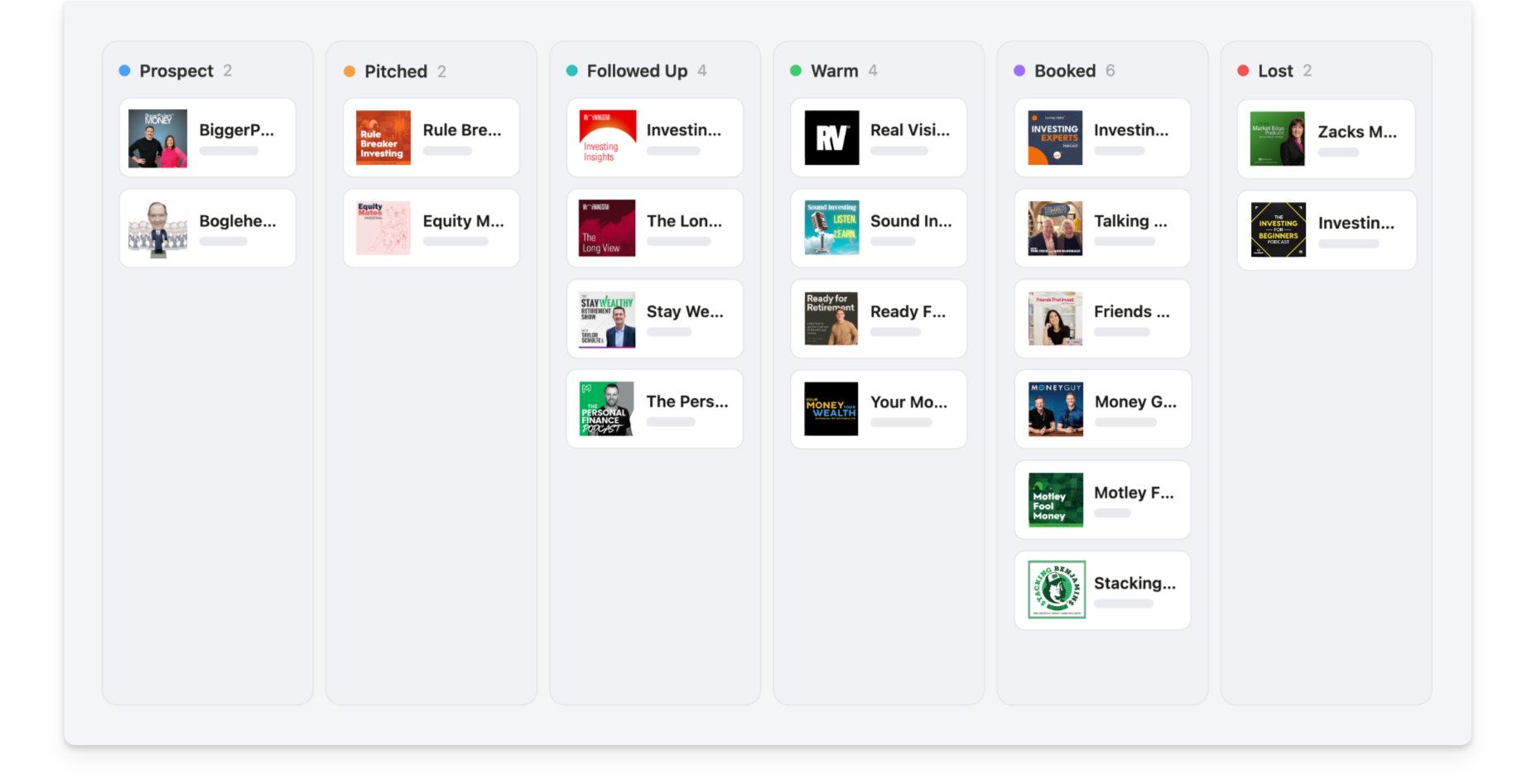Image resolution: width=1536 pixels, height=784 pixels.
Task: Open the Zacks Market Edge card title
Action: (1357, 132)
